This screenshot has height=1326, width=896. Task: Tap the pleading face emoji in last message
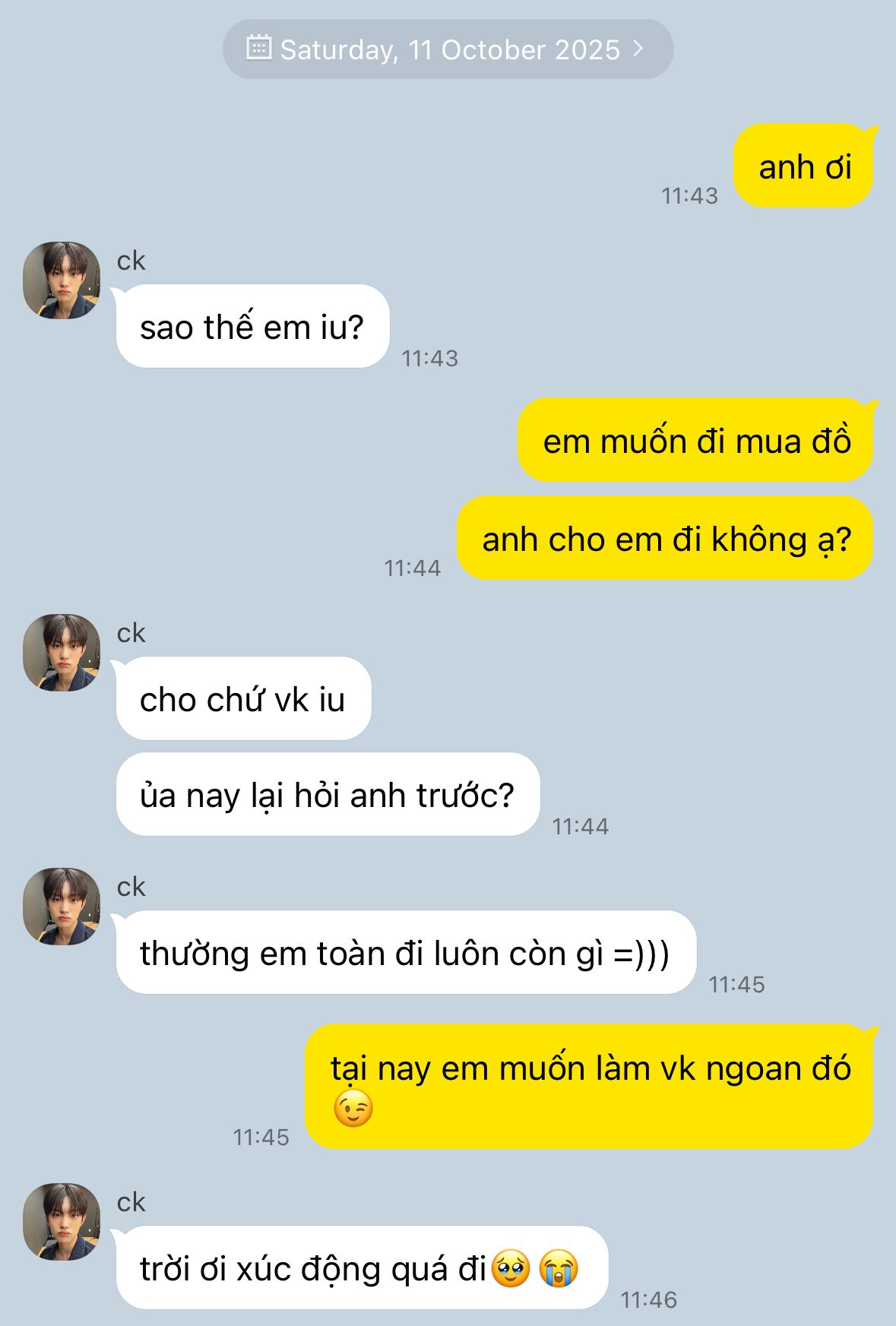pyautogui.click(x=511, y=1268)
